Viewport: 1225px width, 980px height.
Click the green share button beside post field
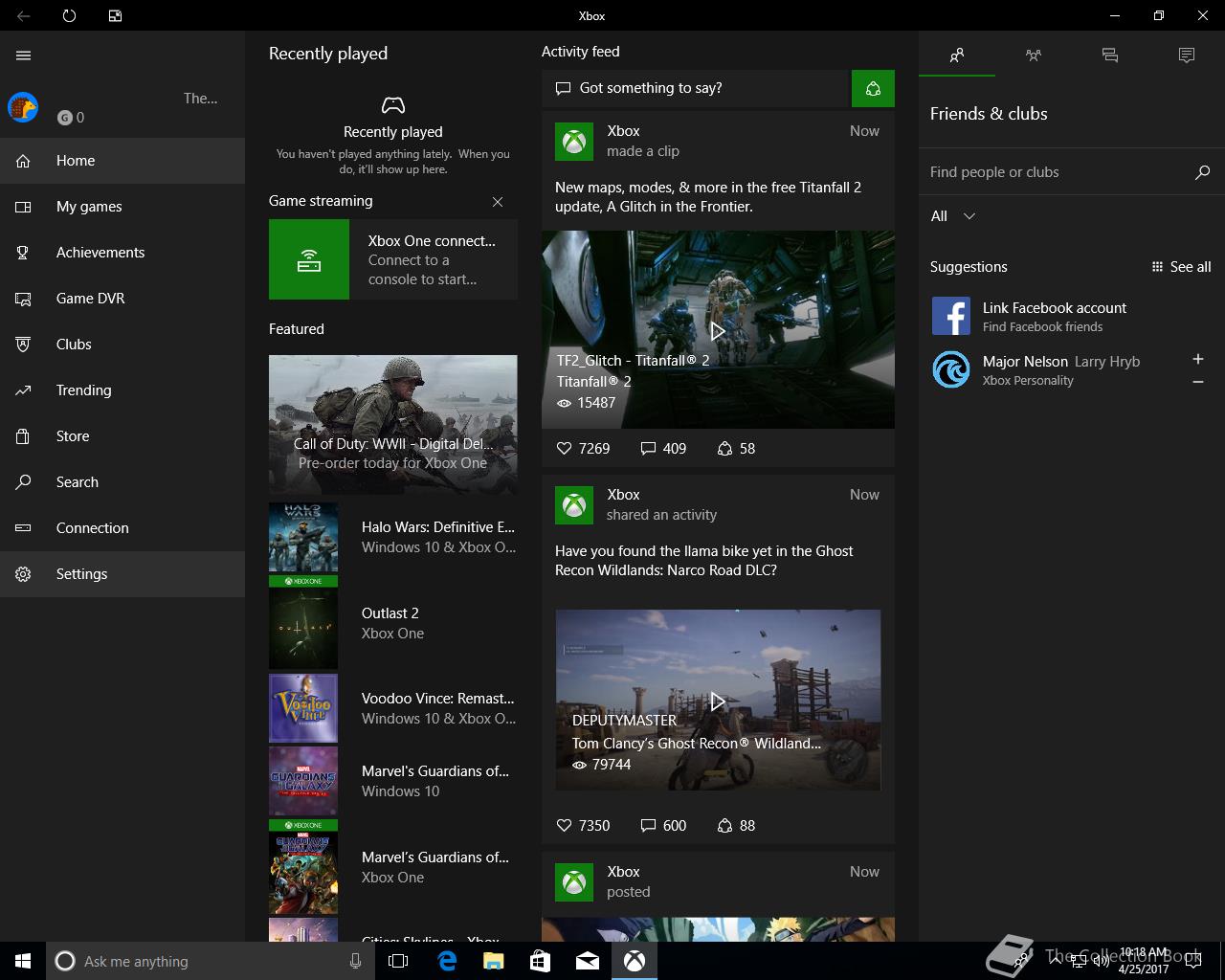(873, 88)
